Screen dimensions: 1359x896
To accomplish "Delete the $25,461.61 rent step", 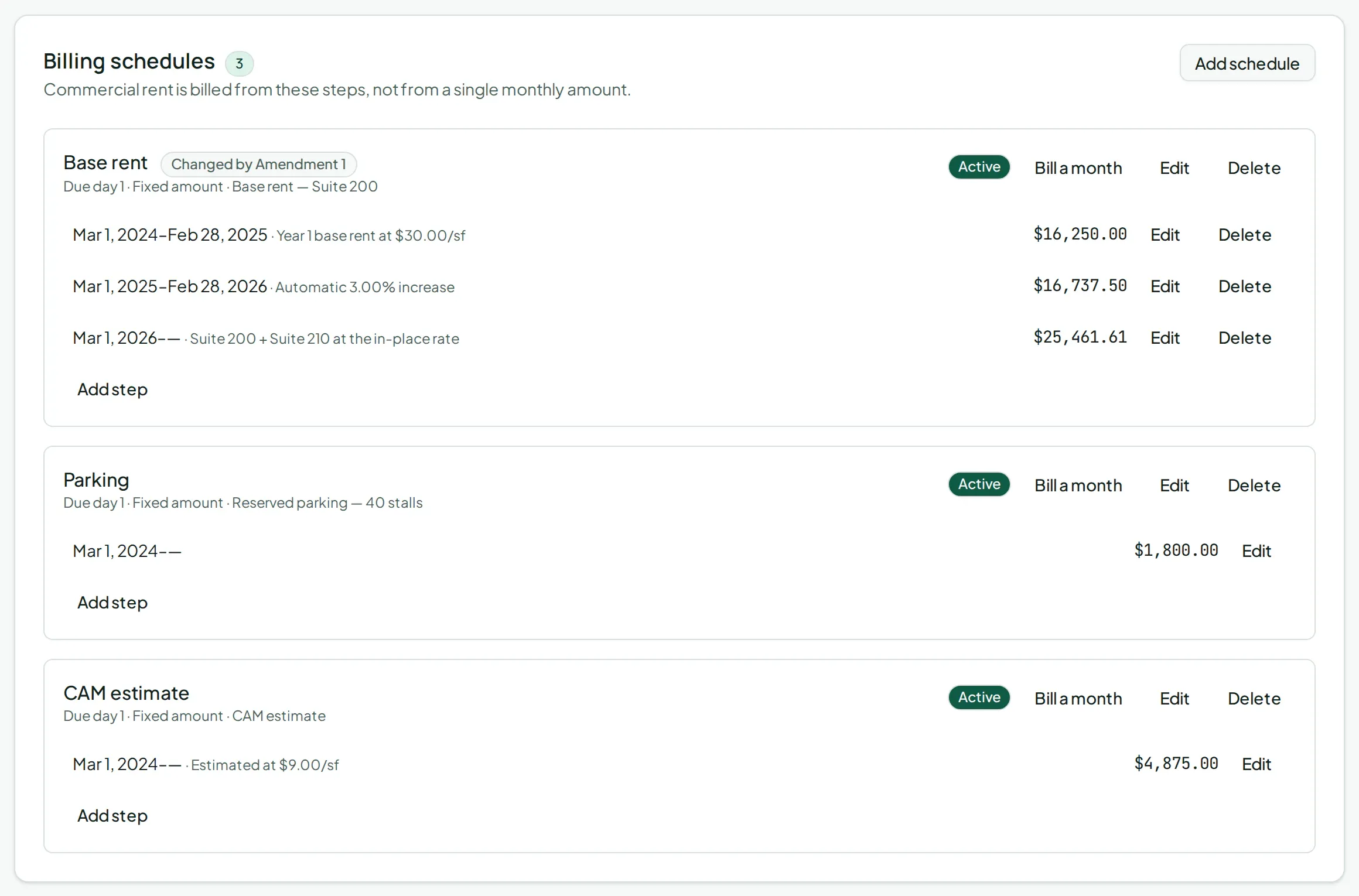I will [x=1245, y=338].
